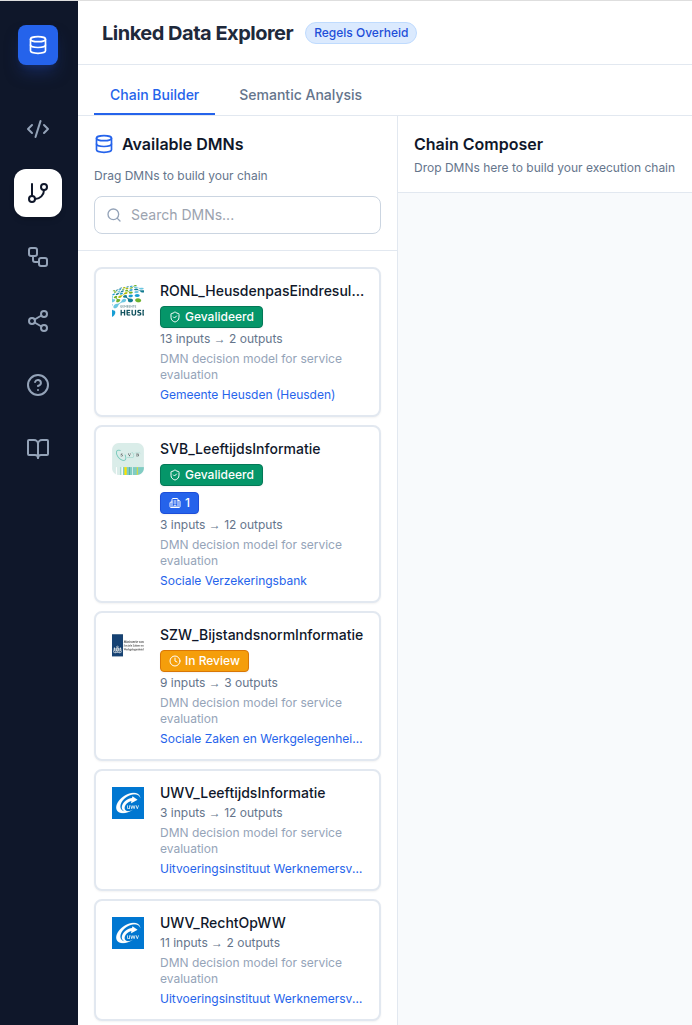Open the Sociale Verzekeringsbank link

(233, 580)
